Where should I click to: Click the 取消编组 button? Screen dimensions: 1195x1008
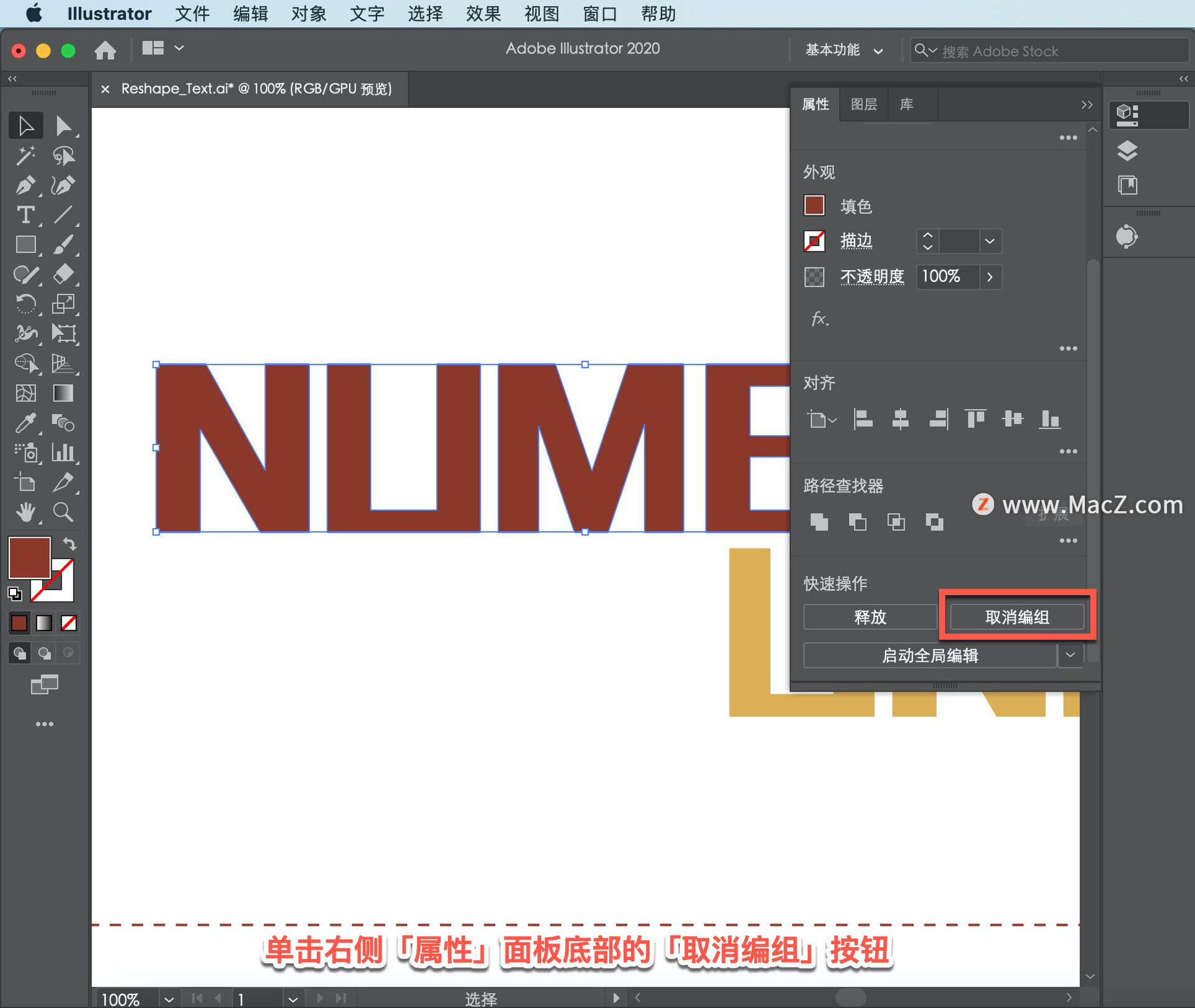[1016, 617]
